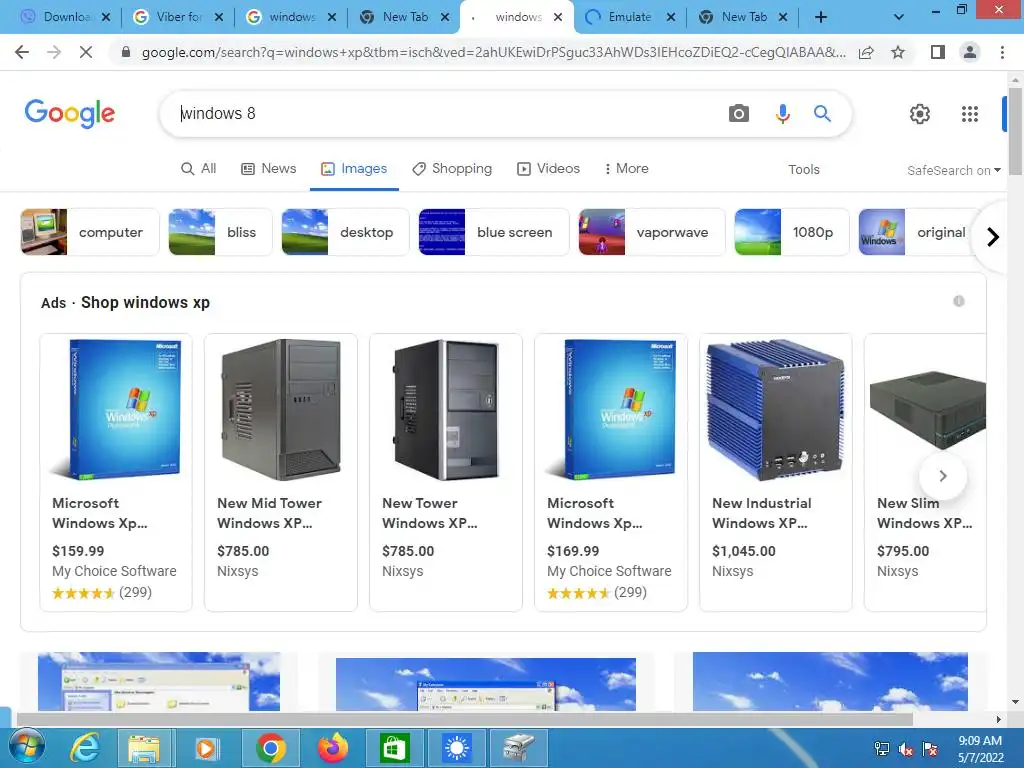Search by image camera icon
The width and height of the screenshot is (1024, 768).
(x=739, y=114)
